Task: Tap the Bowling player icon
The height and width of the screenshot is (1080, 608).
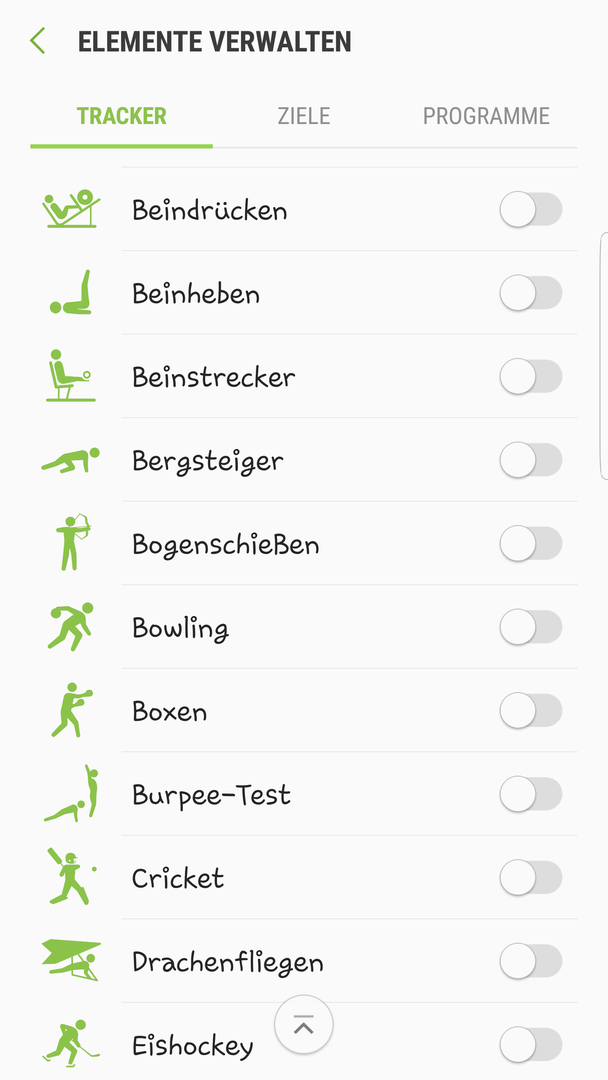Action: pos(70,627)
